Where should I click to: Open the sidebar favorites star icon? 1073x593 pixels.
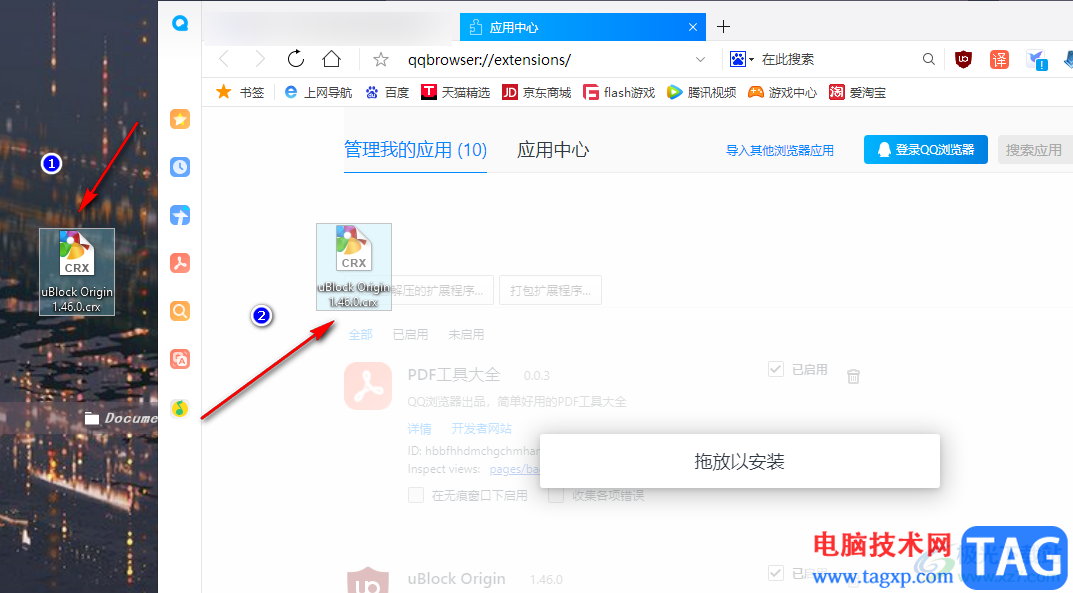click(x=180, y=119)
